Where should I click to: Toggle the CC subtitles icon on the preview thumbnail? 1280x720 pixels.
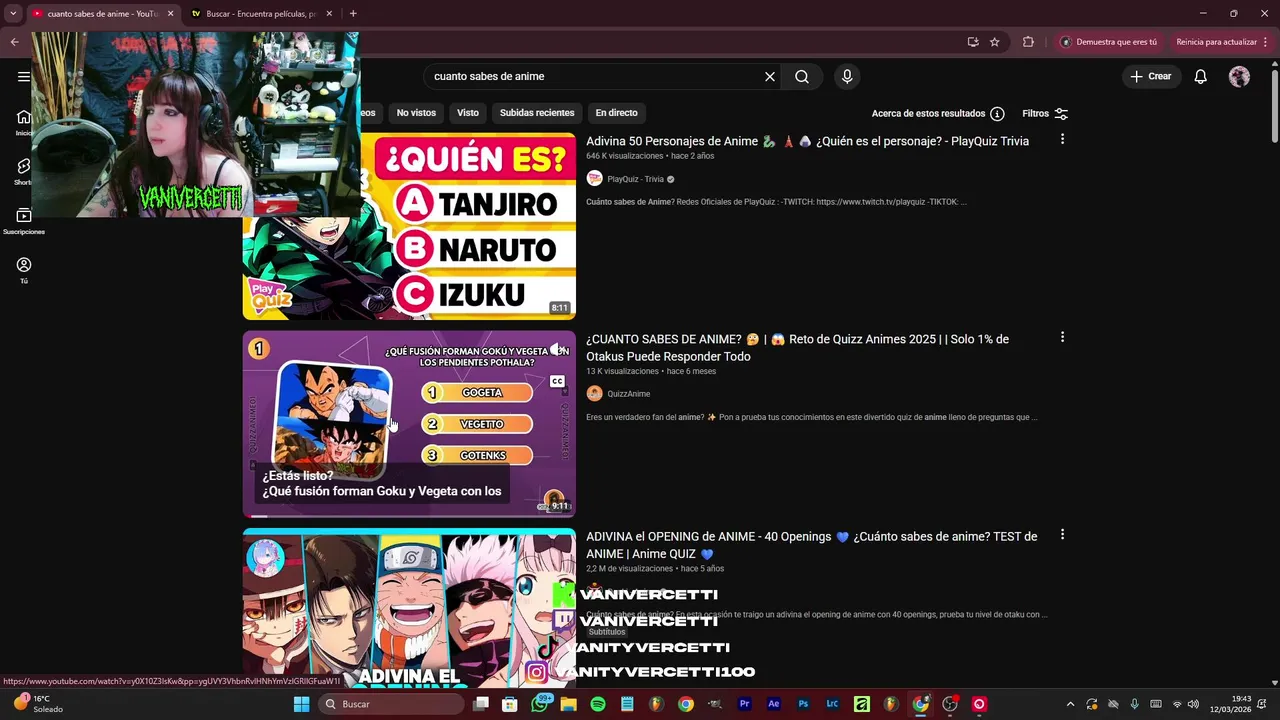pos(557,381)
